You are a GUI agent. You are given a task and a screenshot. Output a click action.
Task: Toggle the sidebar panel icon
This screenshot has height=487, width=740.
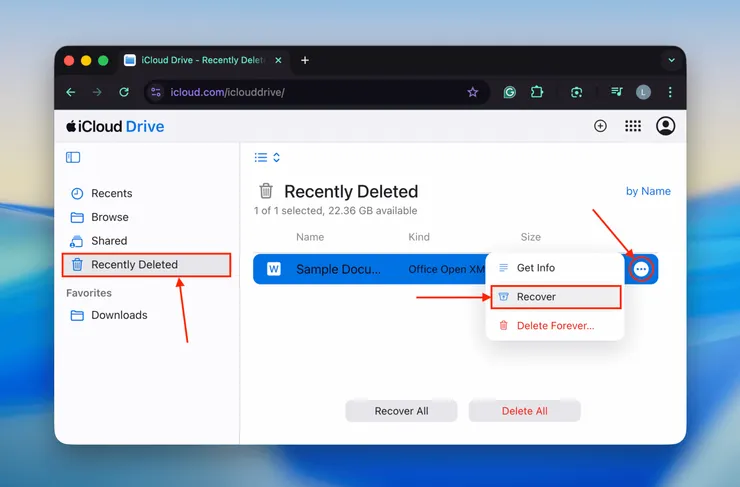tap(73, 157)
